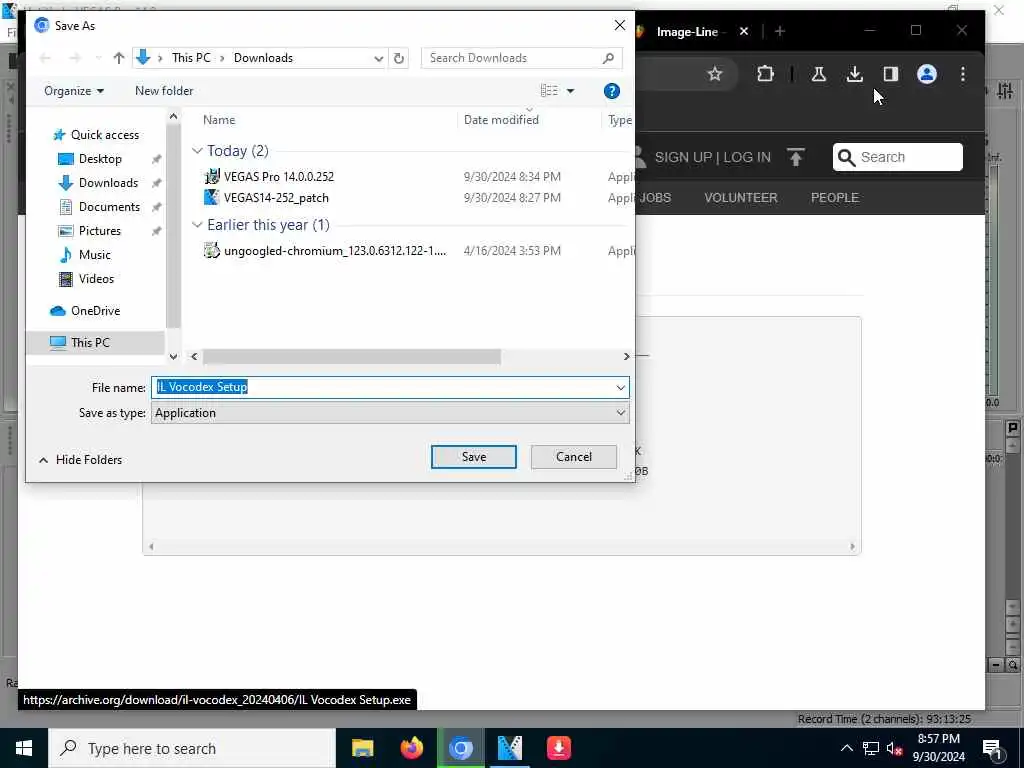The image size is (1024, 768).
Task: Cancel the Save As dialog
Action: (x=573, y=457)
